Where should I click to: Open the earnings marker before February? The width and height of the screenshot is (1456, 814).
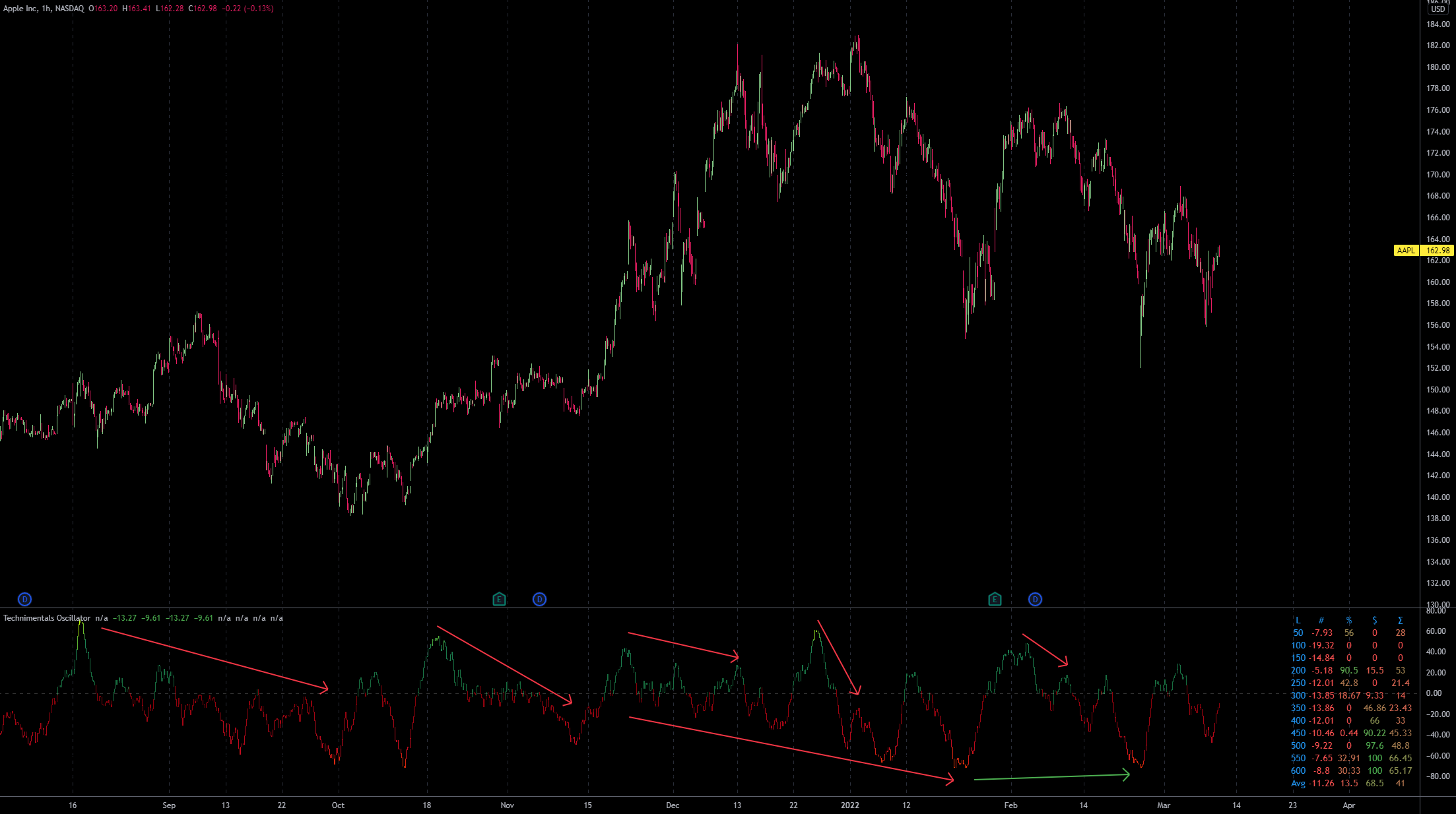pos(995,599)
